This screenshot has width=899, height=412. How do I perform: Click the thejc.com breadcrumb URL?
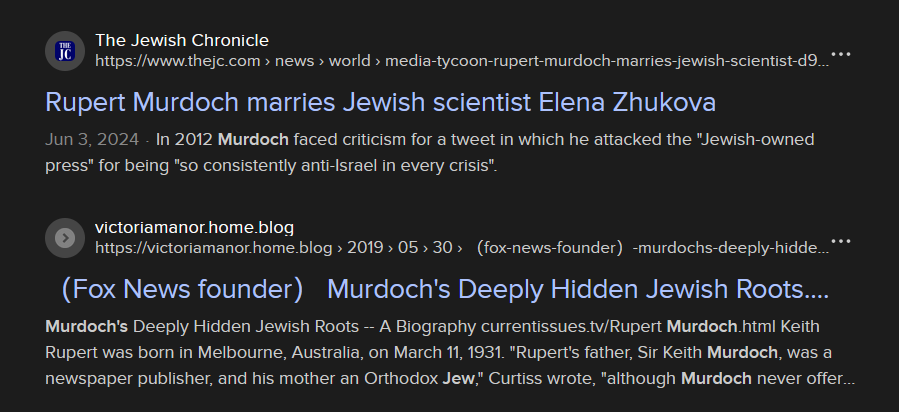click(x=461, y=60)
